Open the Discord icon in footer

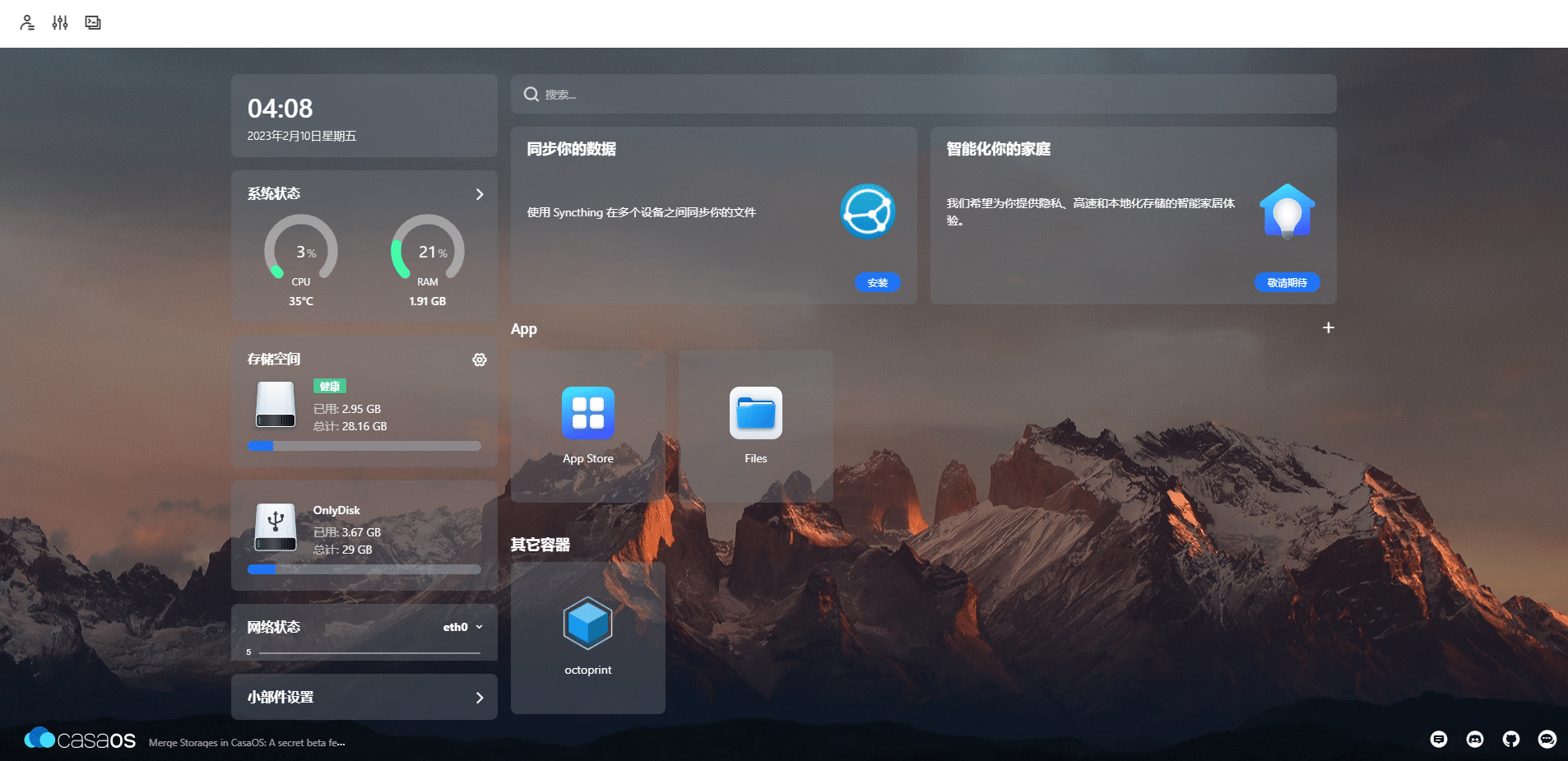(1474, 739)
